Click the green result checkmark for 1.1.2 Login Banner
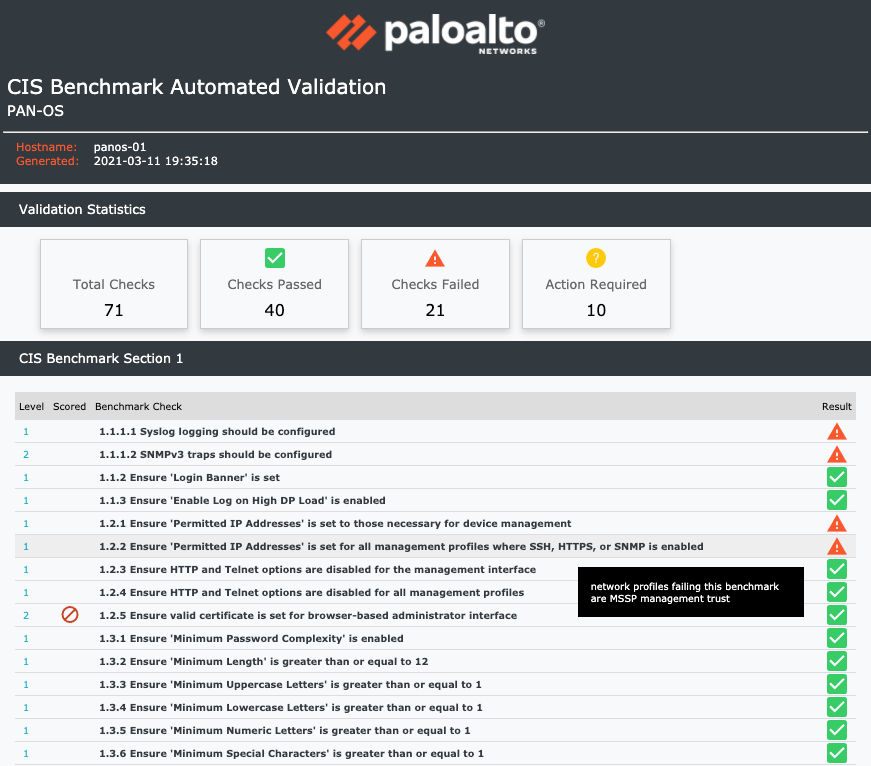The width and height of the screenshot is (871, 766). 836,477
